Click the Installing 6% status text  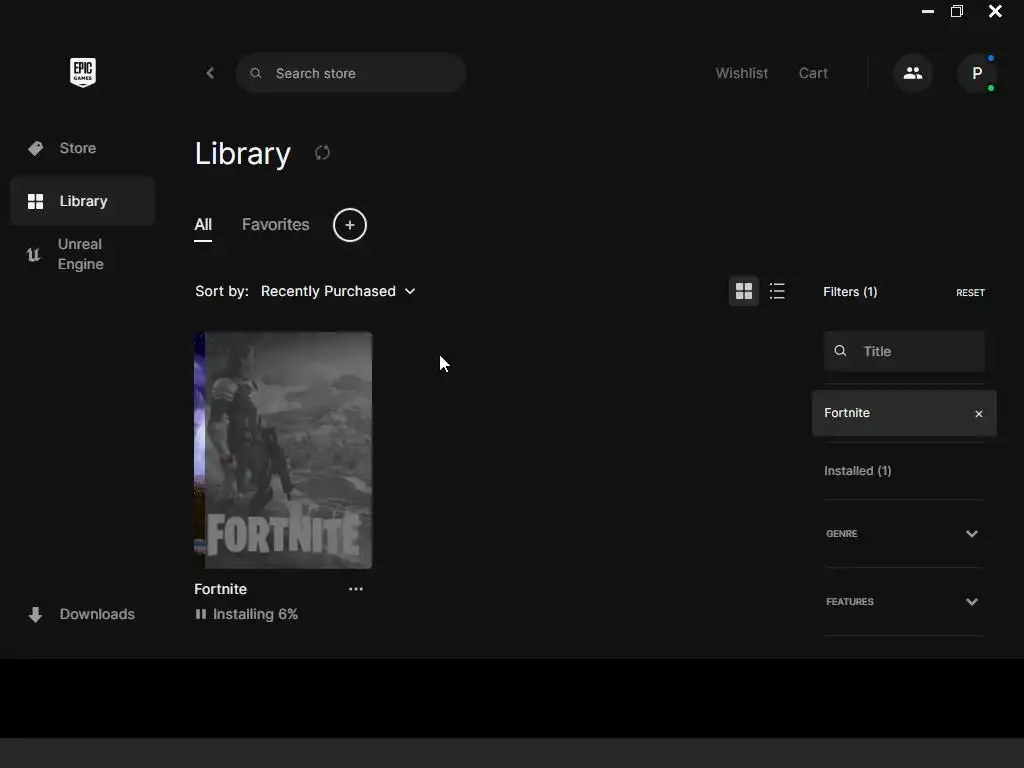pos(255,615)
